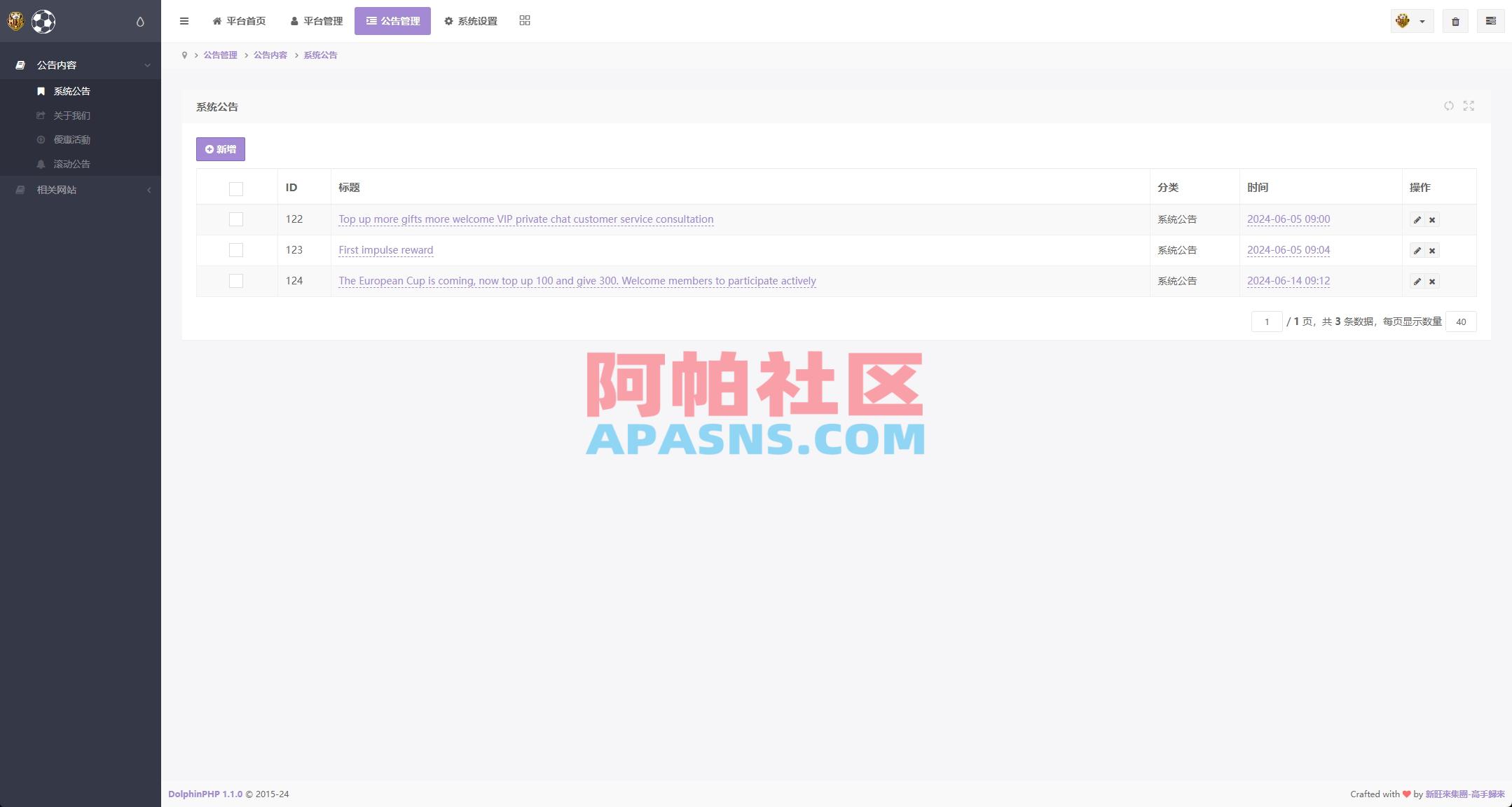
Task: Refresh the 系统公告 panel
Action: pyautogui.click(x=1449, y=106)
